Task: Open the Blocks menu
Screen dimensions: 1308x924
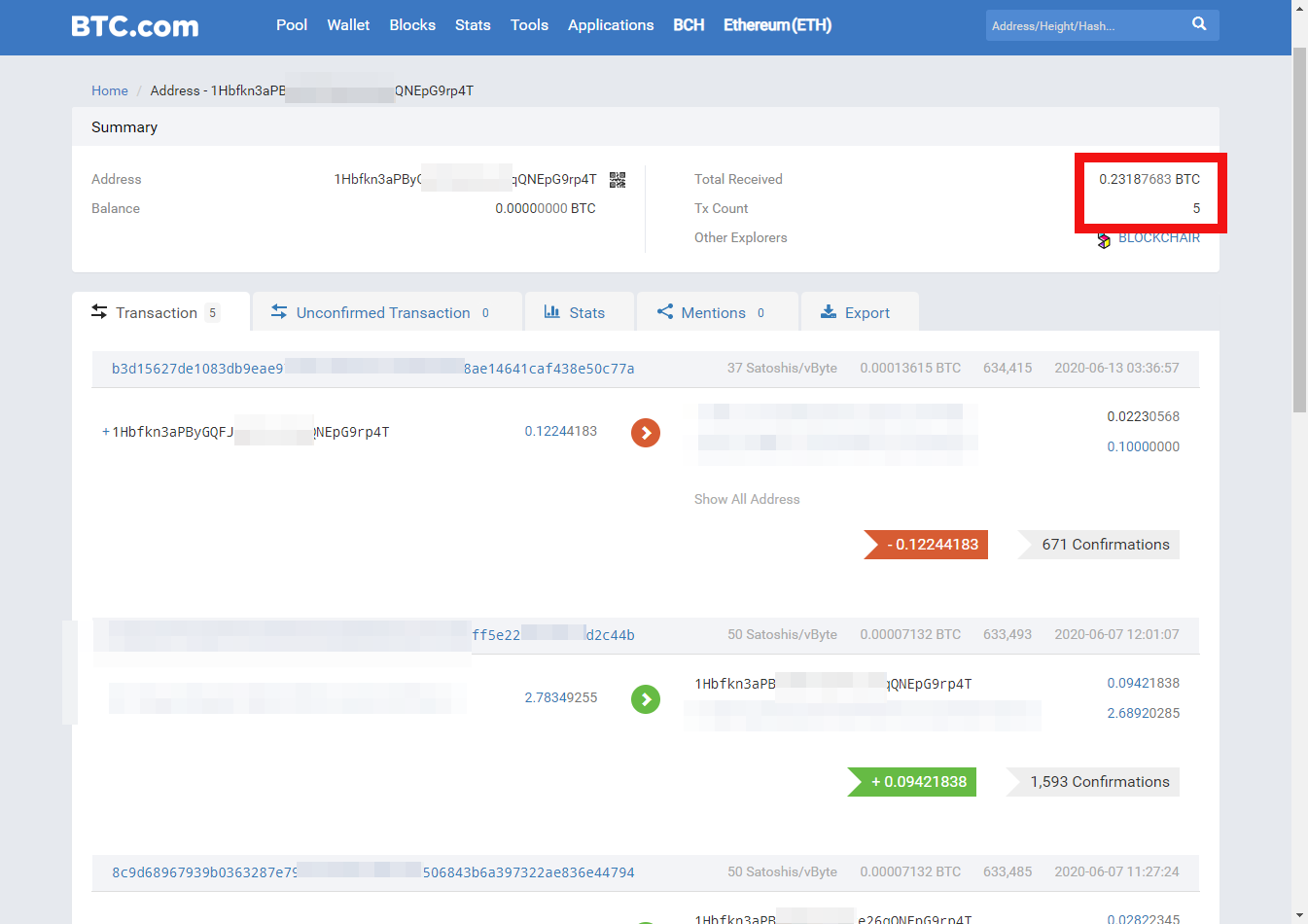Action: (412, 25)
